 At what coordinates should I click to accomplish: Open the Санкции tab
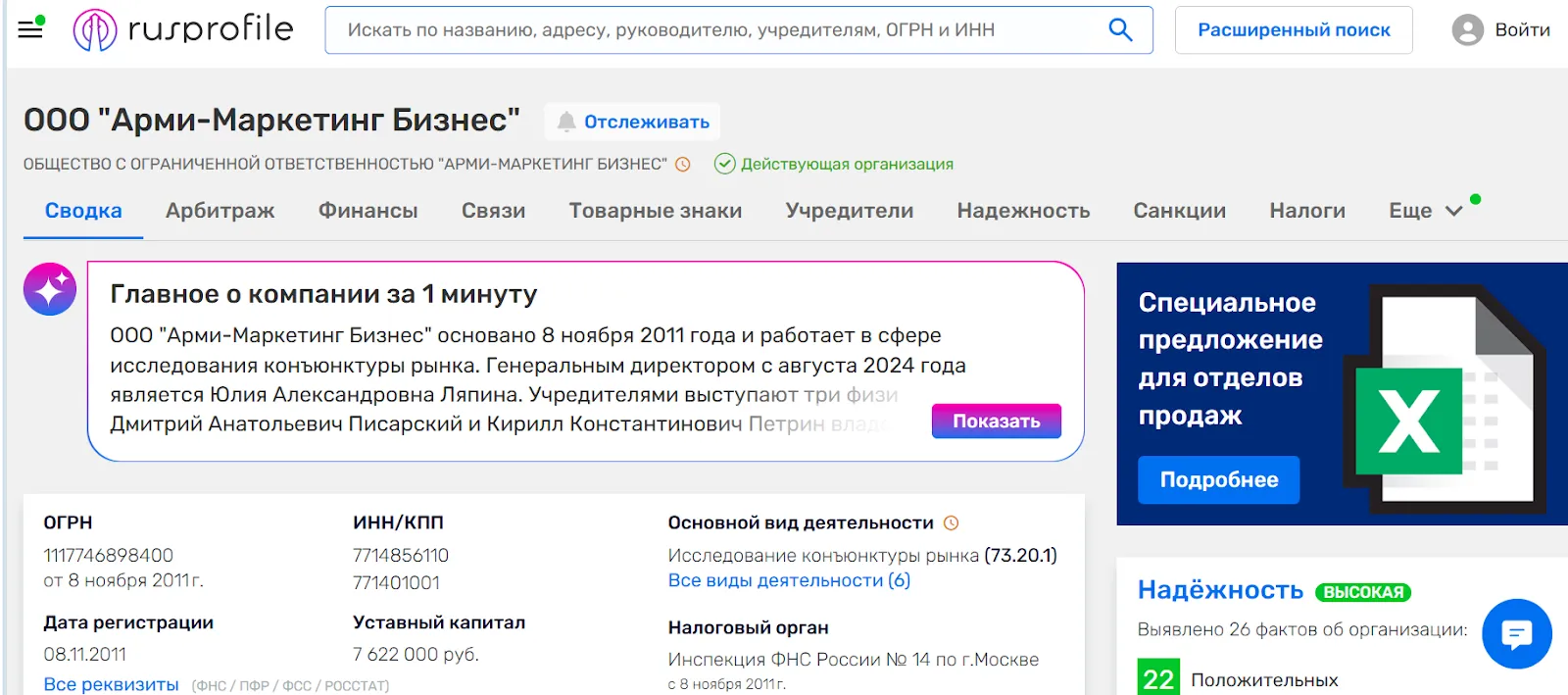(x=1179, y=211)
